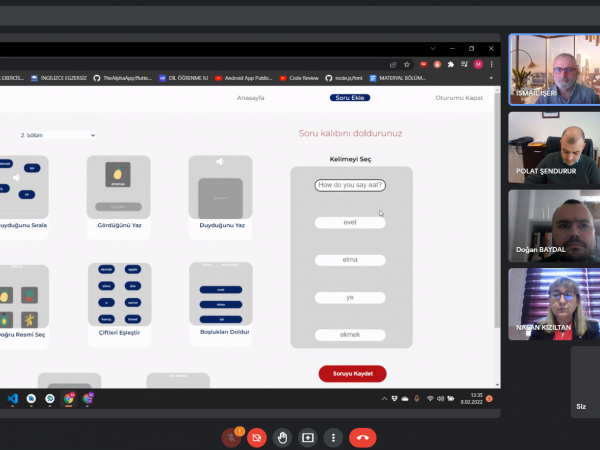Open the Chrome tab search chevron
600x450 pixels.
point(433,49)
